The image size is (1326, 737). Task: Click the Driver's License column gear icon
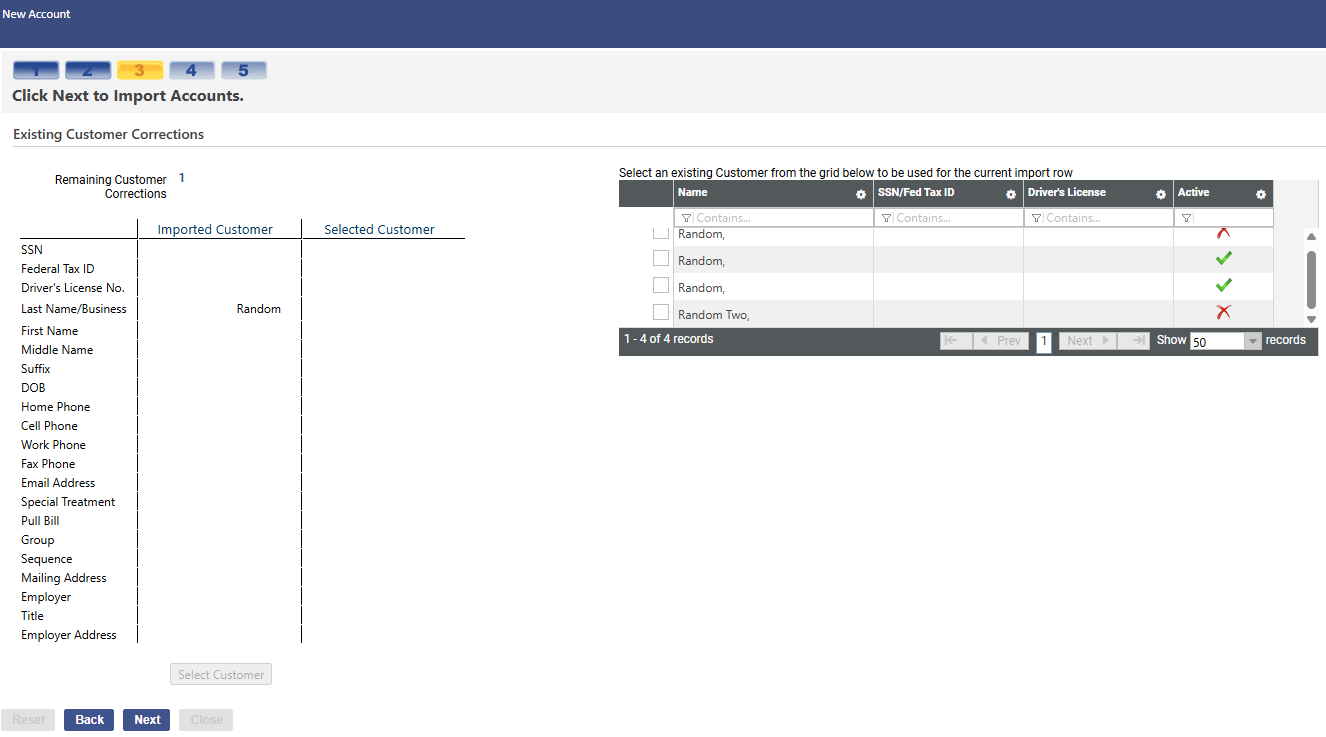point(1161,194)
